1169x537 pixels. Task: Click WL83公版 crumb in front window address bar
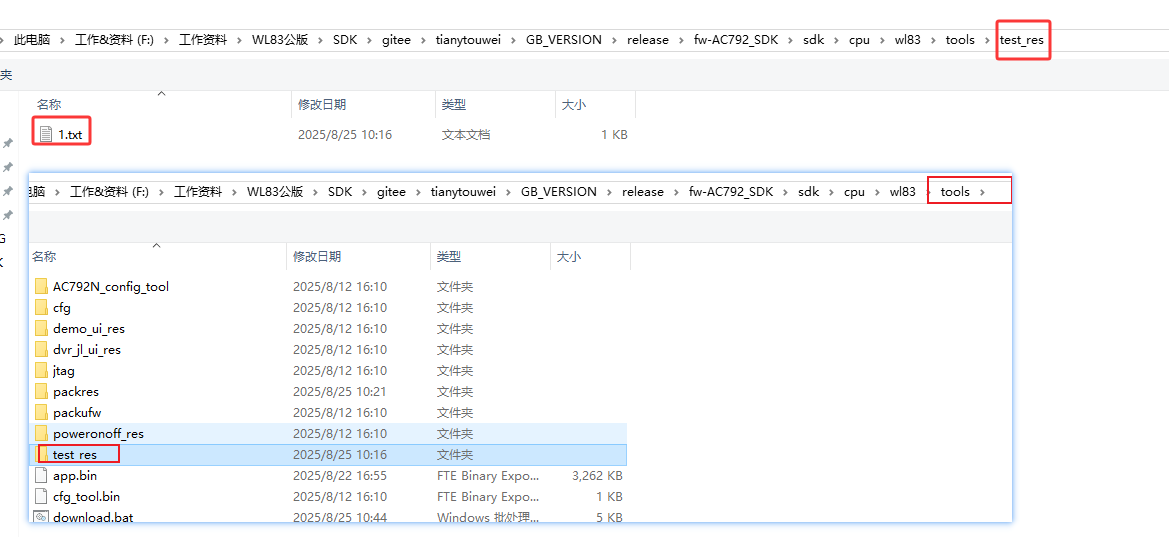coord(275,192)
